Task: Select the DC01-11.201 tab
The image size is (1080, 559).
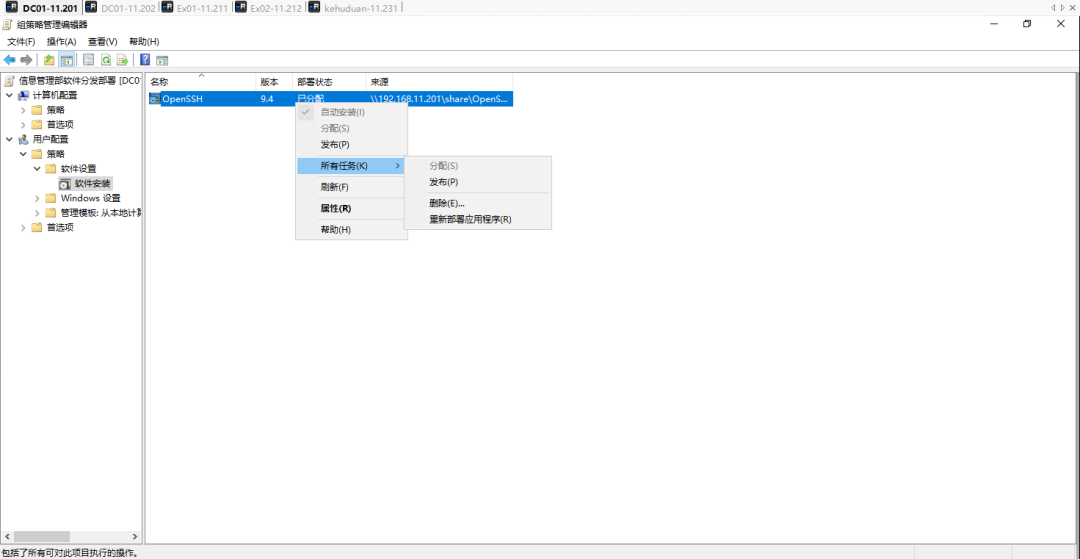Action: (x=41, y=8)
